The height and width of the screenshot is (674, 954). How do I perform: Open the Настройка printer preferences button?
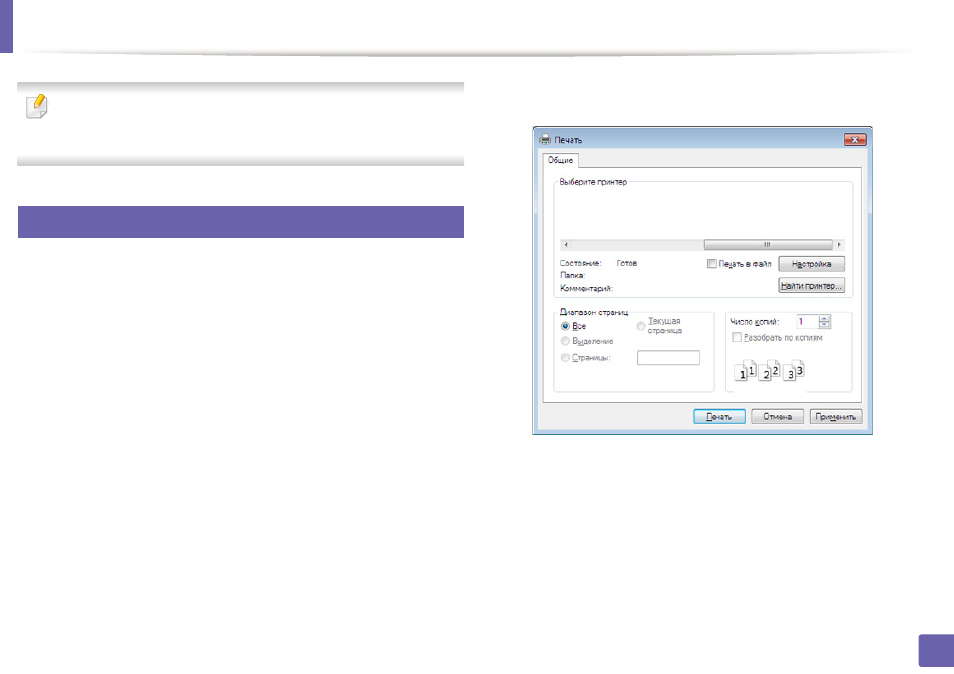tap(812, 264)
